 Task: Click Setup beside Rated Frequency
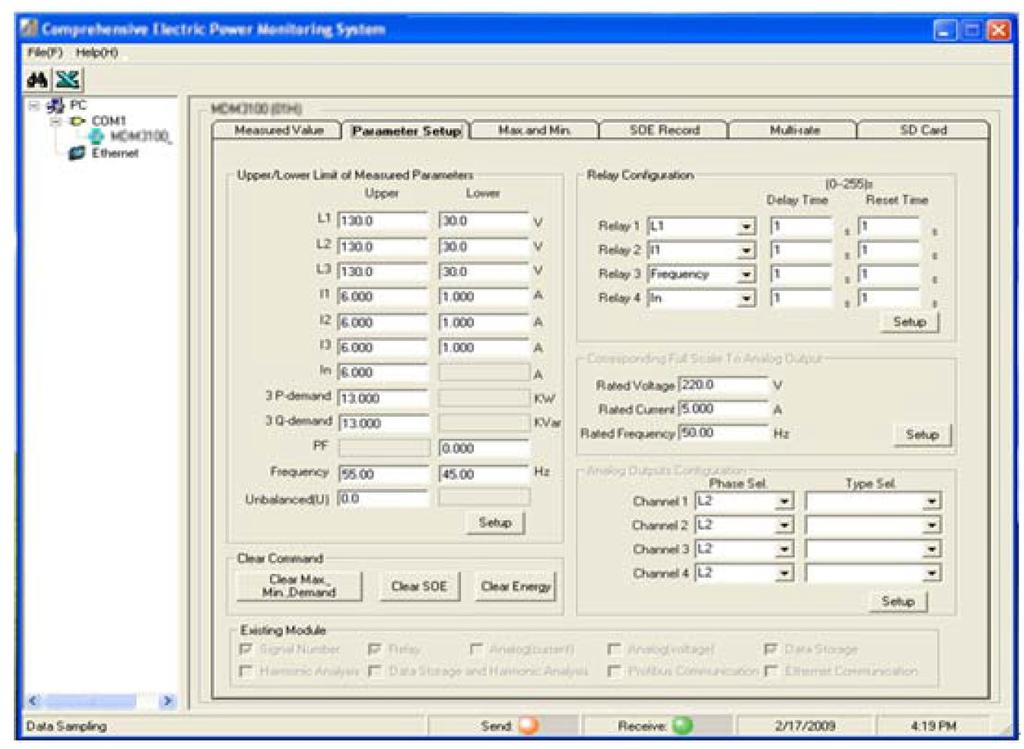[x=922, y=435]
